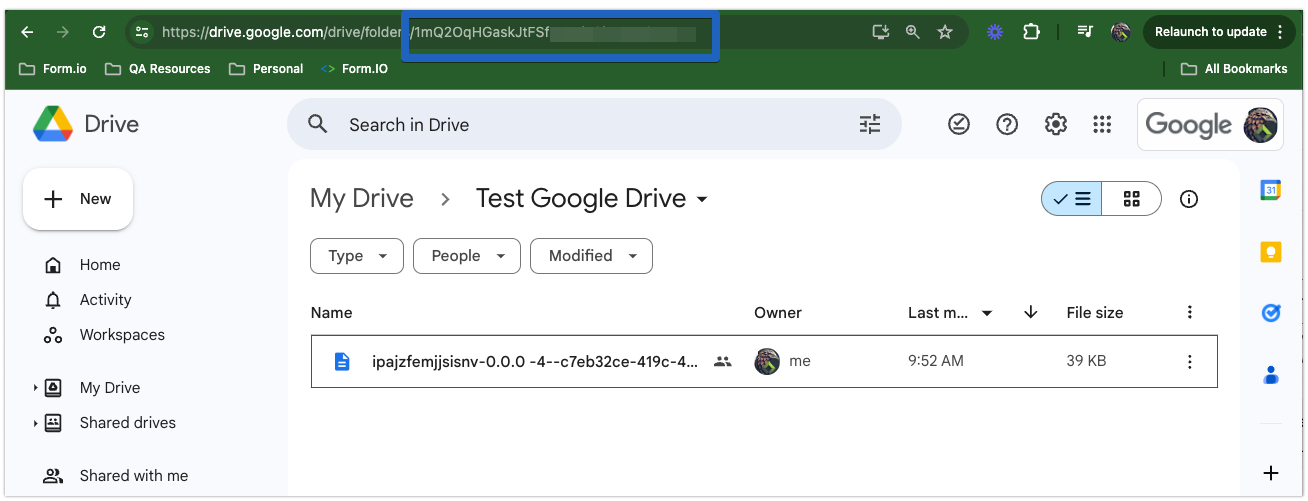Open Drive settings gear icon
The image size is (1308, 501).
click(1055, 124)
